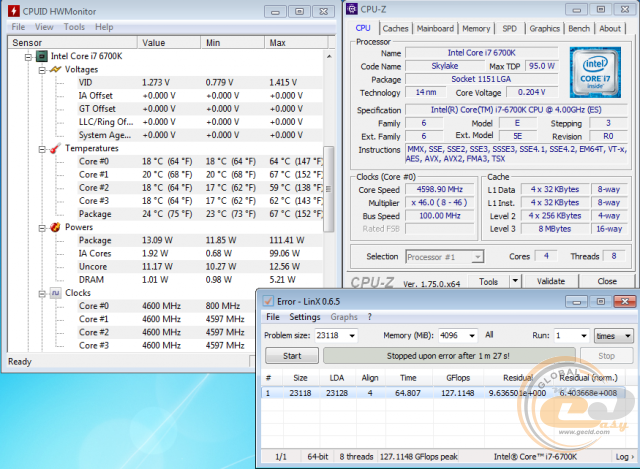Click the CPU-Z app icon in title bar
This screenshot has height=469, width=640.
coord(352,9)
